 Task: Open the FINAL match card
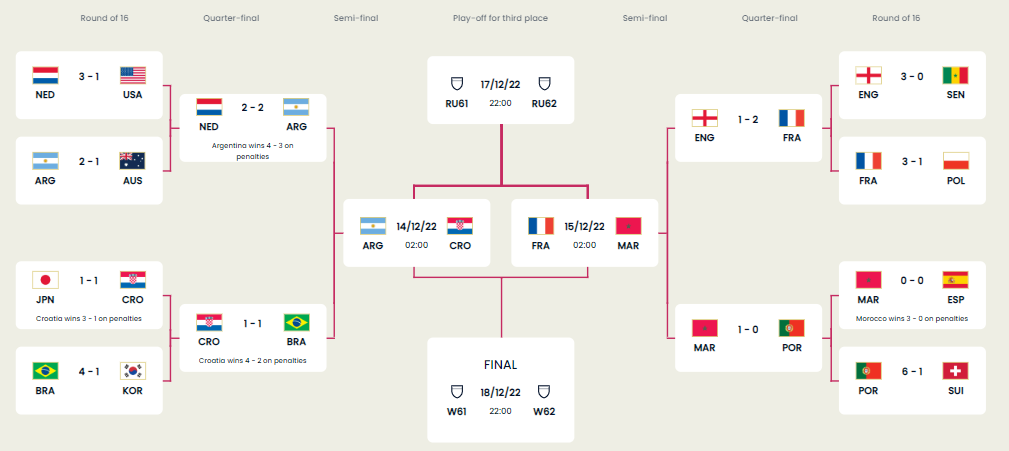(x=501, y=390)
